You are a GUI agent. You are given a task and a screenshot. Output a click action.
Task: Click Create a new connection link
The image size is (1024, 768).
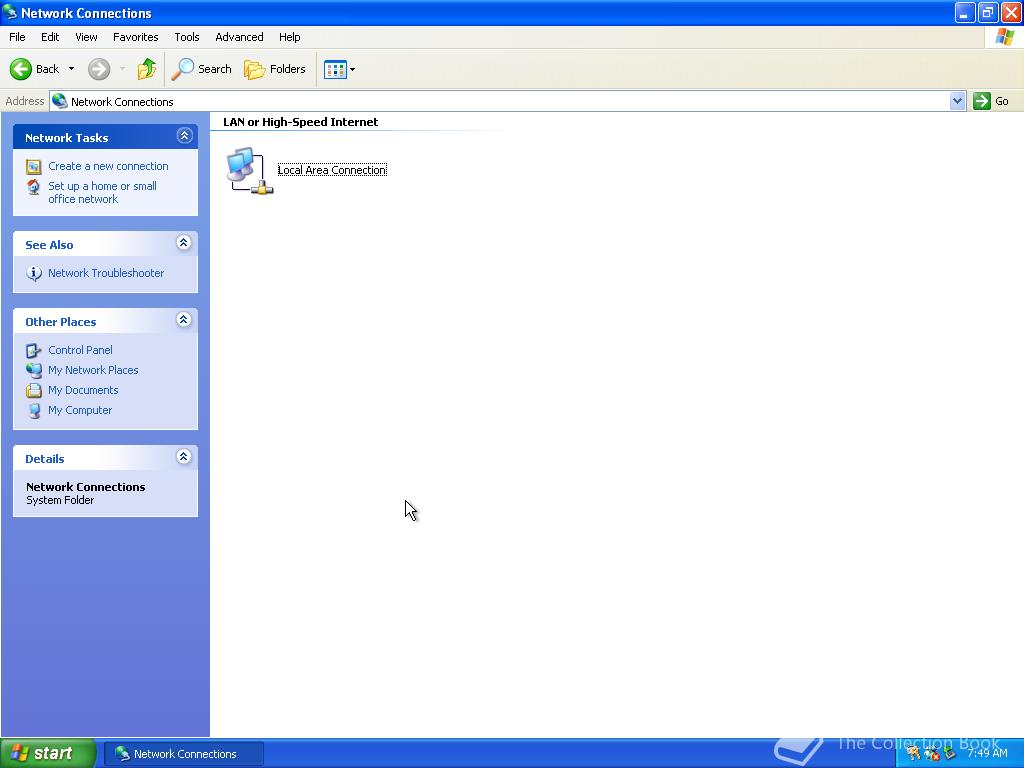(x=108, y=166)
